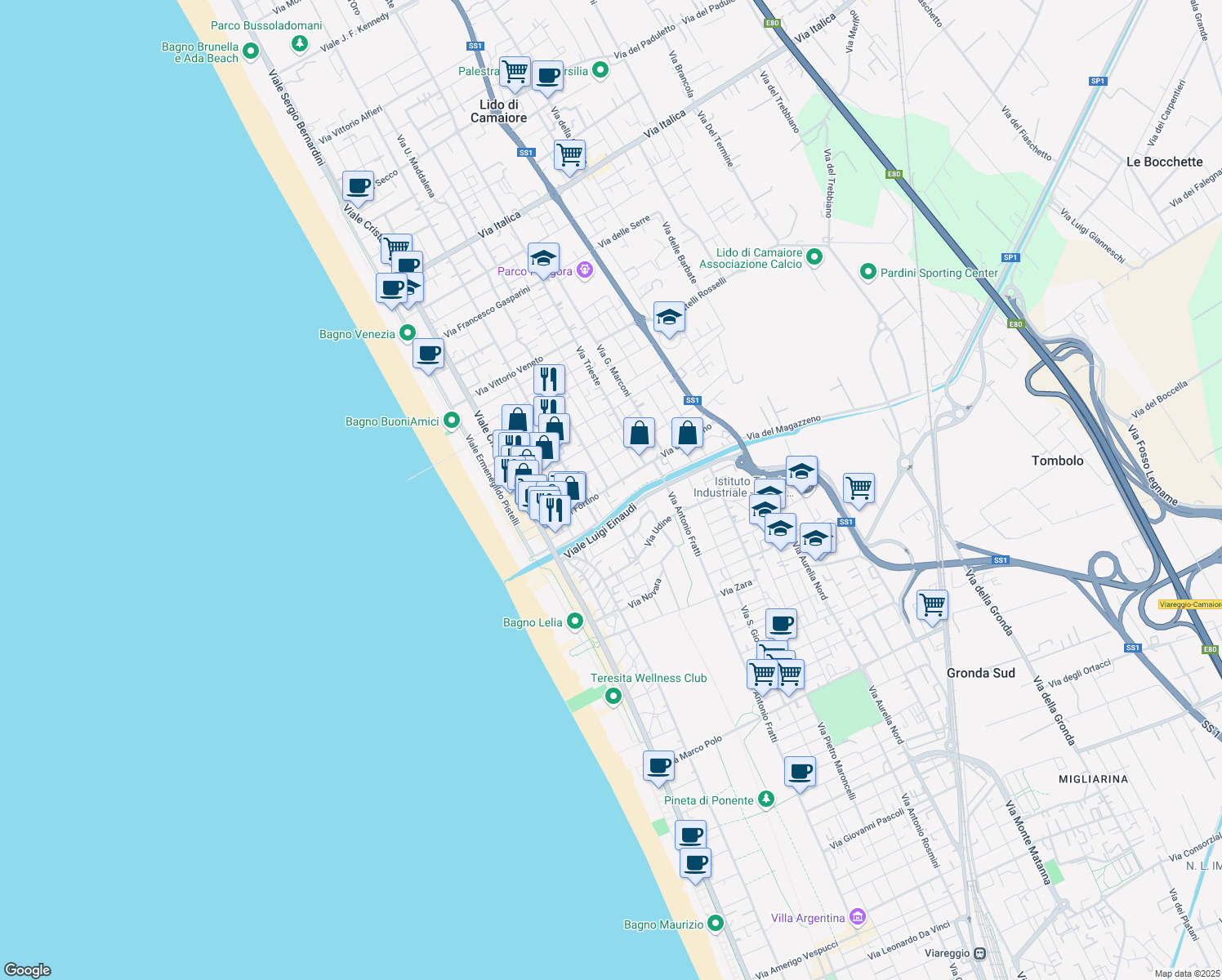Image resolution: width=1222 pixels, height=980 pixels.
Task: Click cafe marker on Via Marco Polo
Action: pos(658,767)
